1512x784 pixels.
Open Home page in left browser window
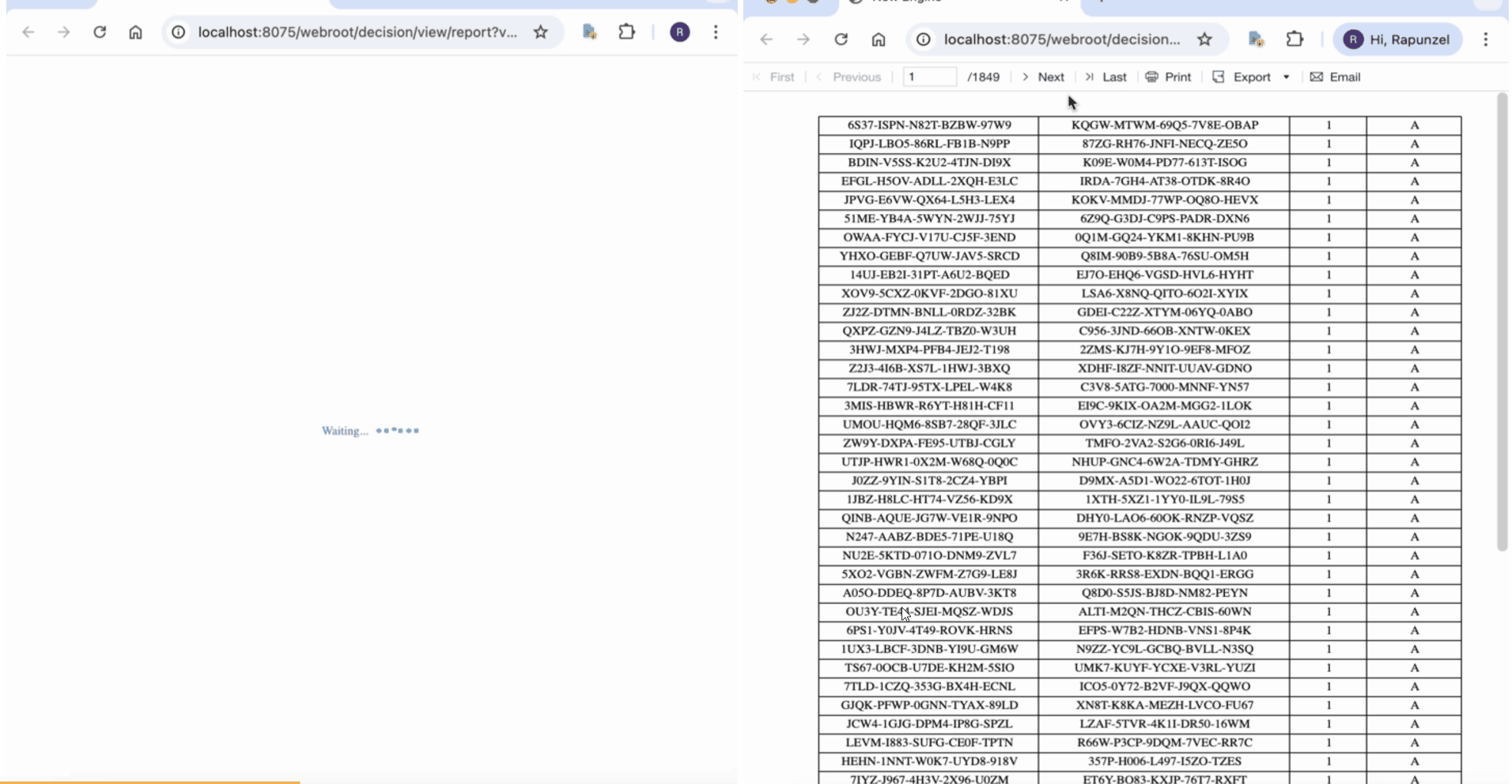136,32
